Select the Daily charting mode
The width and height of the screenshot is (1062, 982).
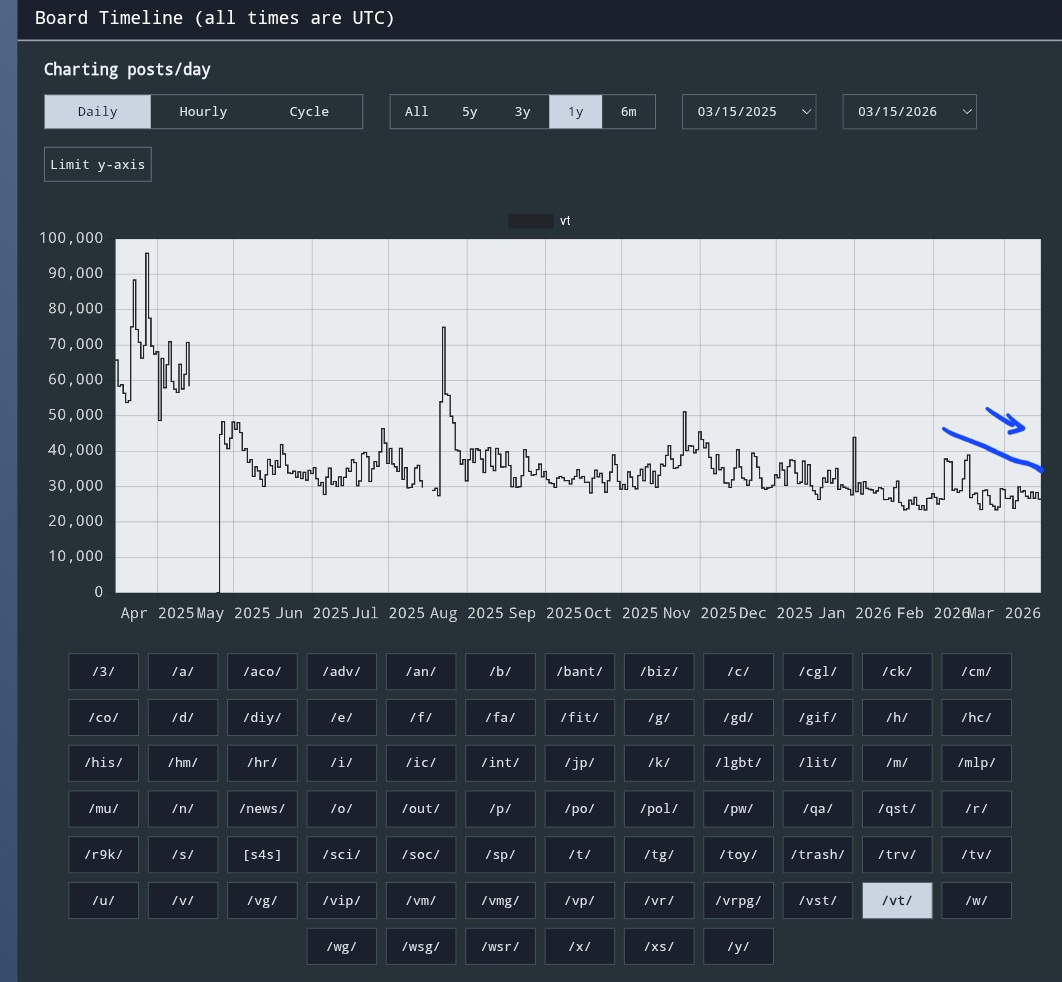98,112
